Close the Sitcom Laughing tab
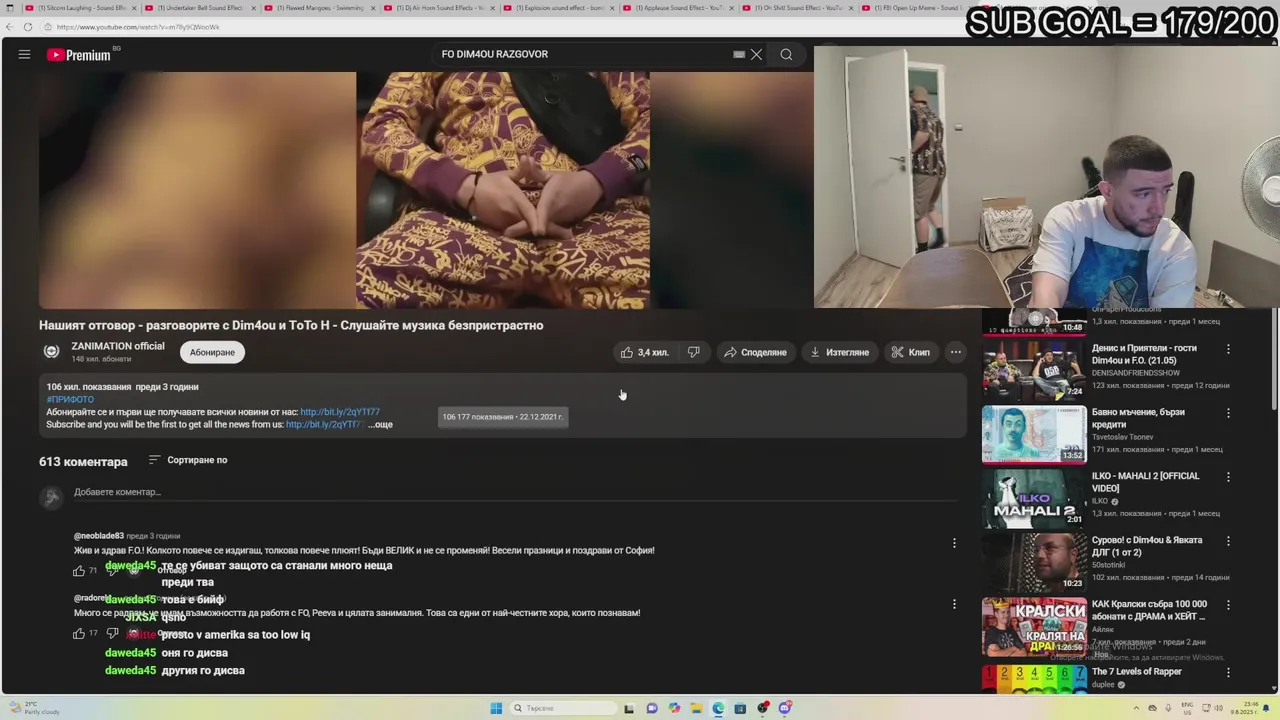This screenshot has width=1280, height=720. pos(134,8)
